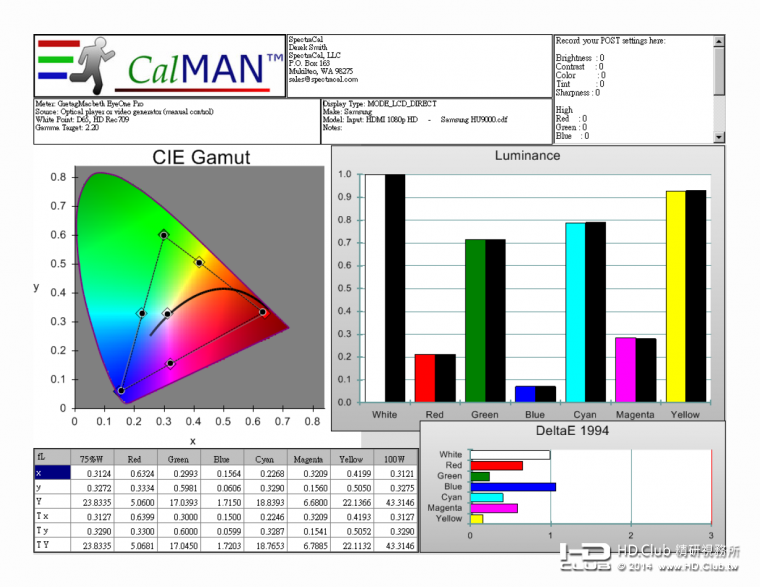Click the magenta secondary point on CIE Gamut
Viewport: 760px width, 587px height.
pyautogui.click(x=170, y=363)
